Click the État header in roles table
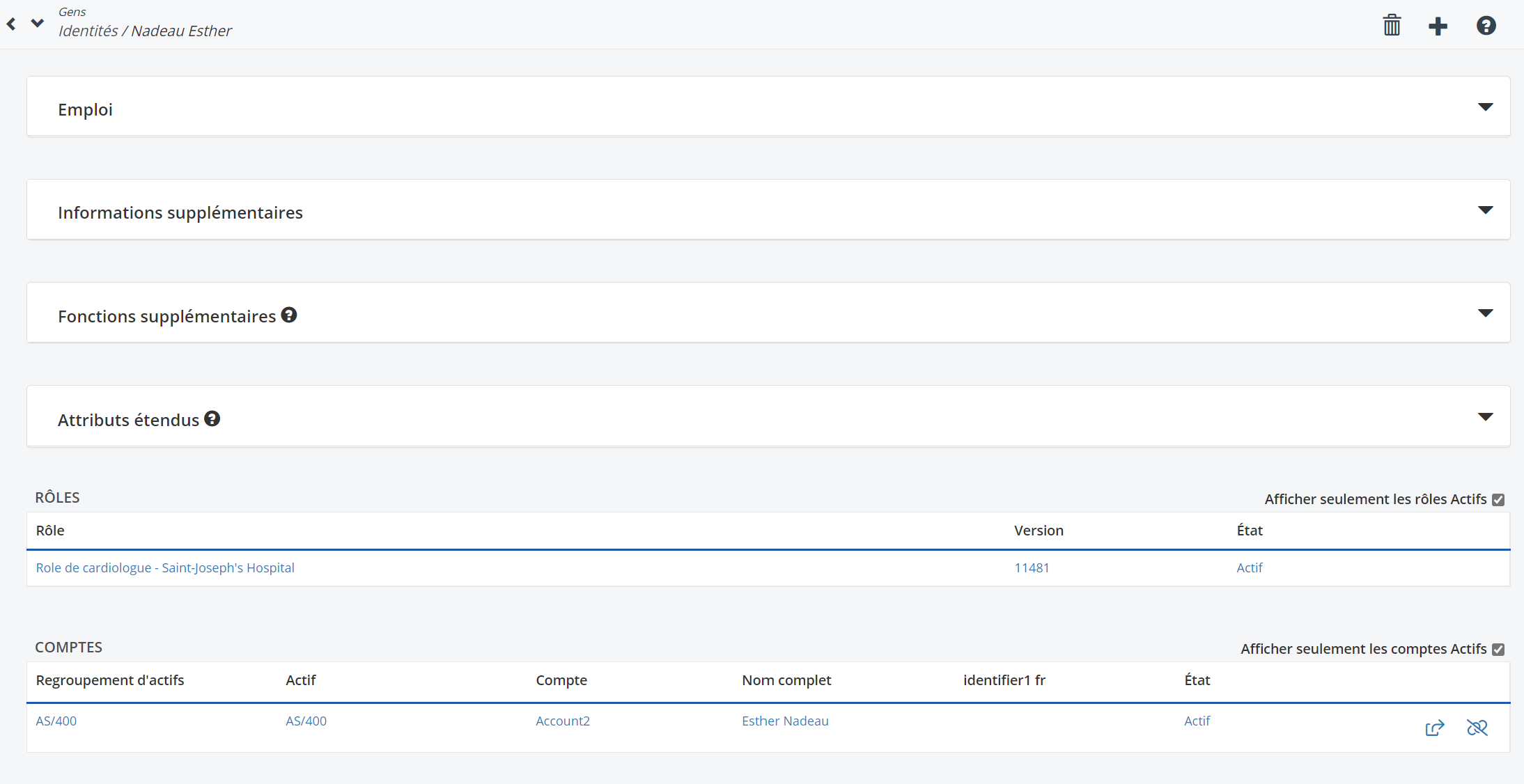The height and width of the screenshot is (784, 1524). coord(1250,531)
